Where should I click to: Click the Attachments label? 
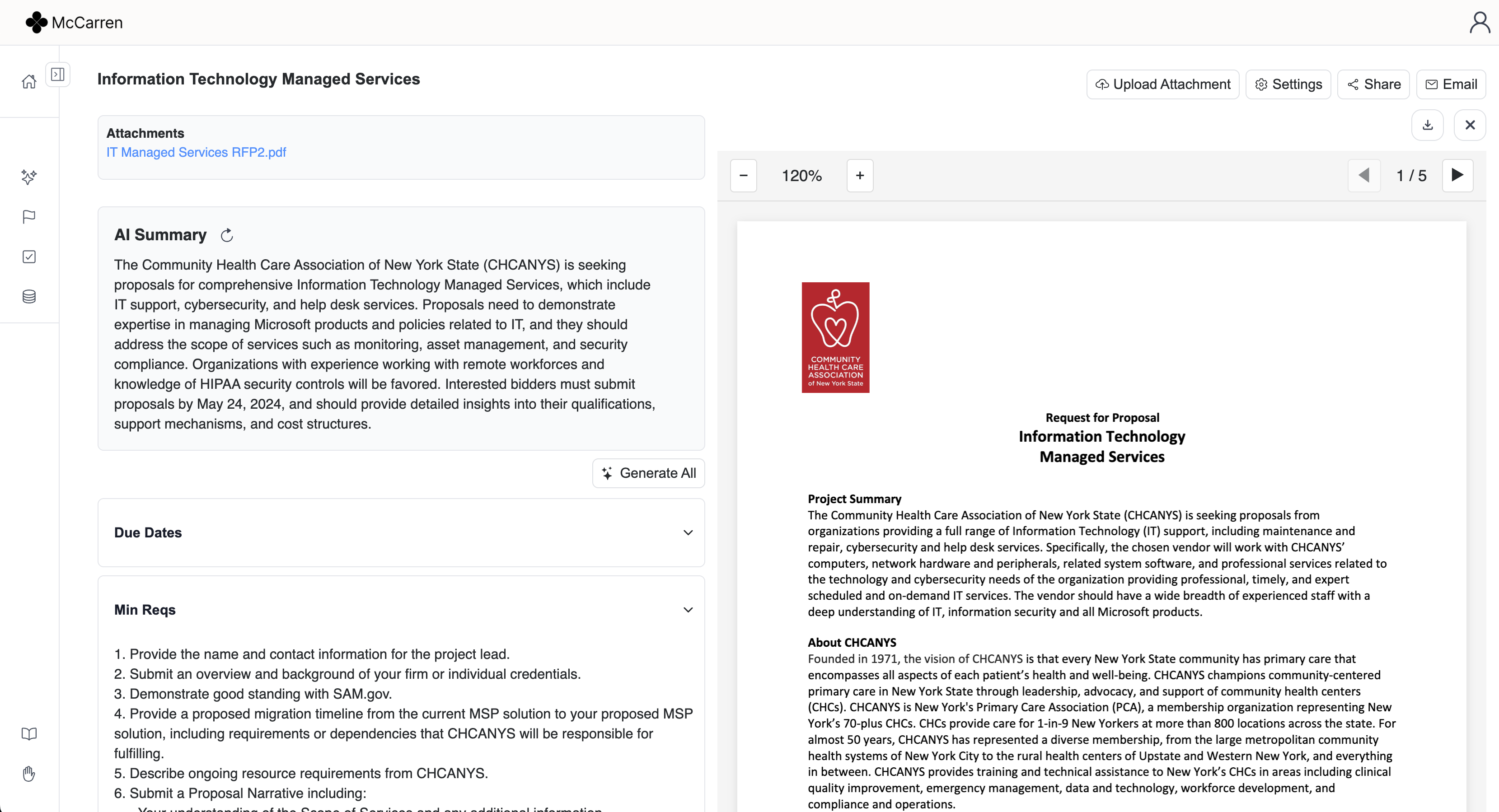pos(145,133)
